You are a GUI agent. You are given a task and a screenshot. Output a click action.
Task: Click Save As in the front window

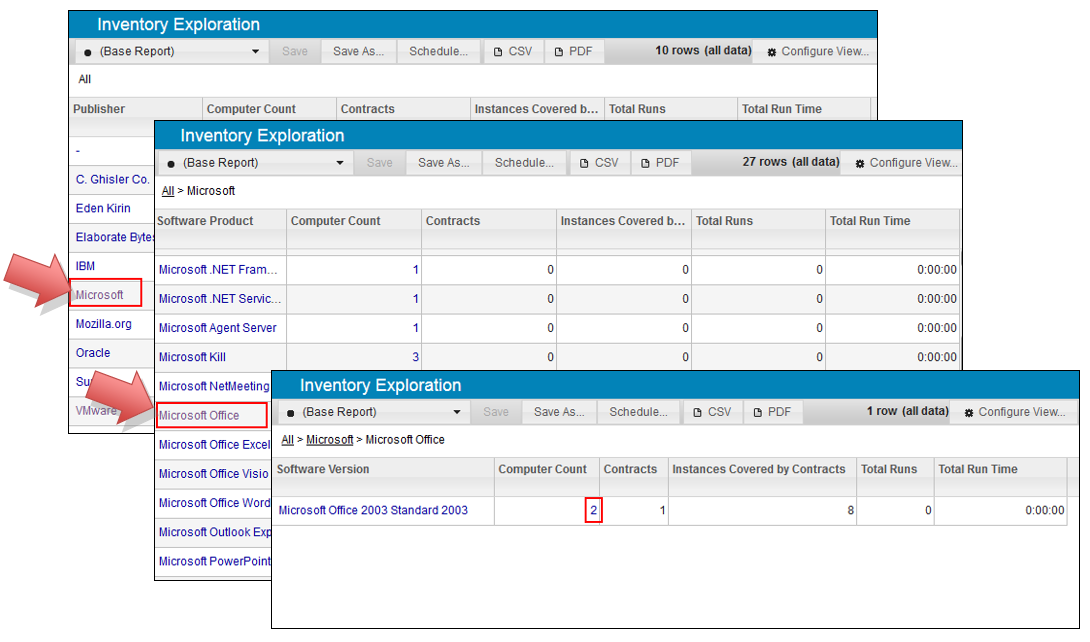coord(559,412)
